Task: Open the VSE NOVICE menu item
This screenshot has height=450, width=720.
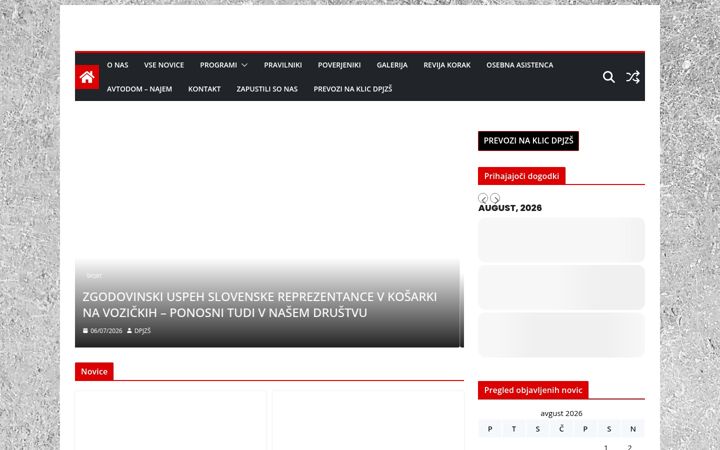Action: pyautogui.click(x=164, y=65)
